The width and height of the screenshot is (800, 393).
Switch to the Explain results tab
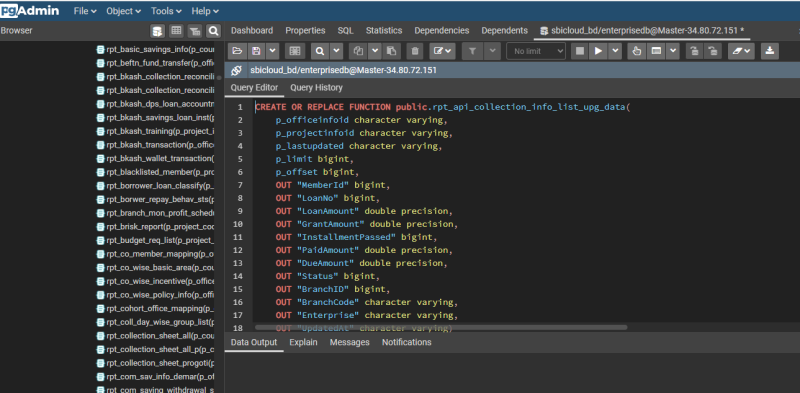click(x=303, y=342)
